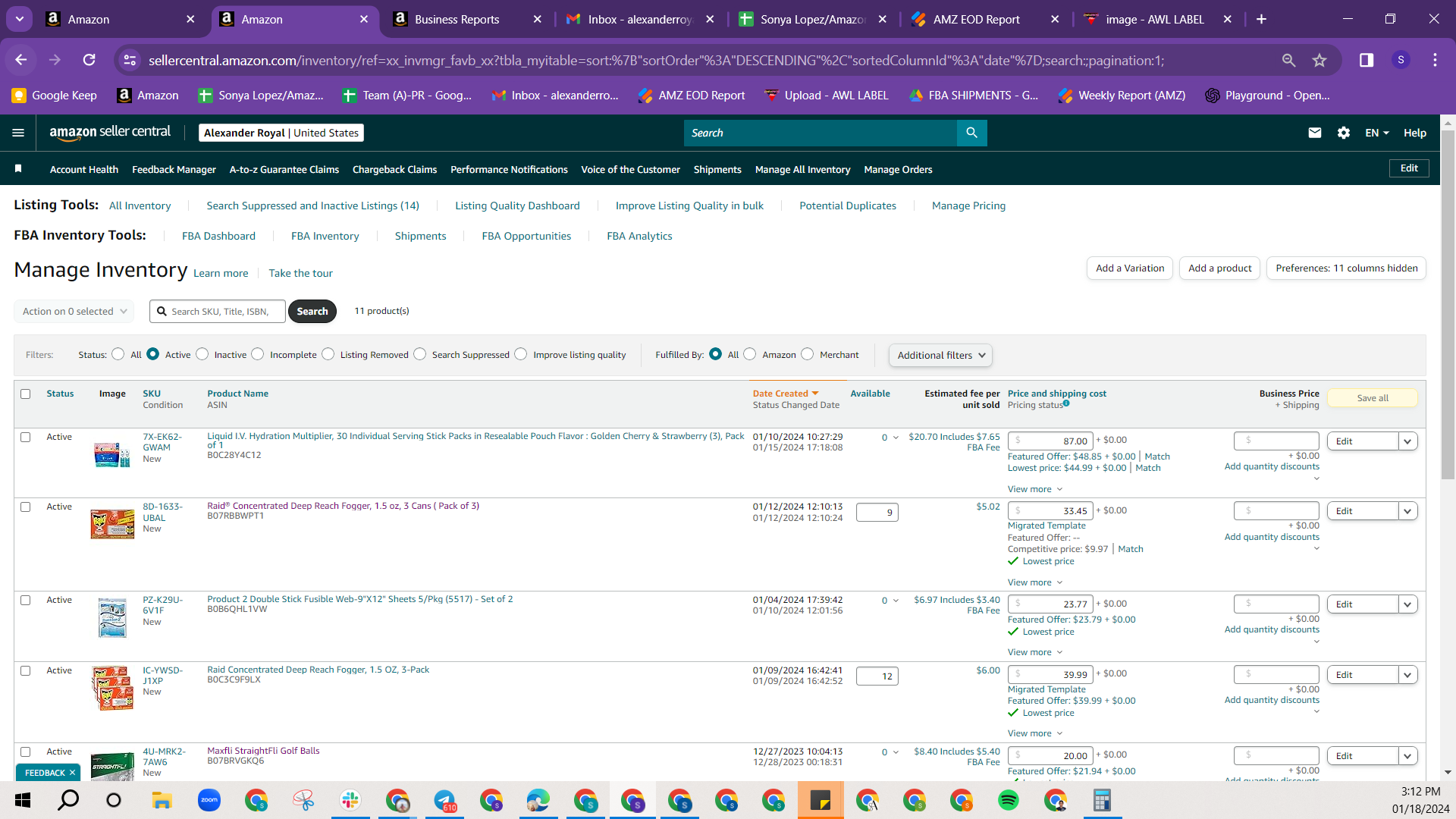Open Sticky Notes from the taskbar
Viewport: 1456px width, 819px height.
tap(821, 800)
